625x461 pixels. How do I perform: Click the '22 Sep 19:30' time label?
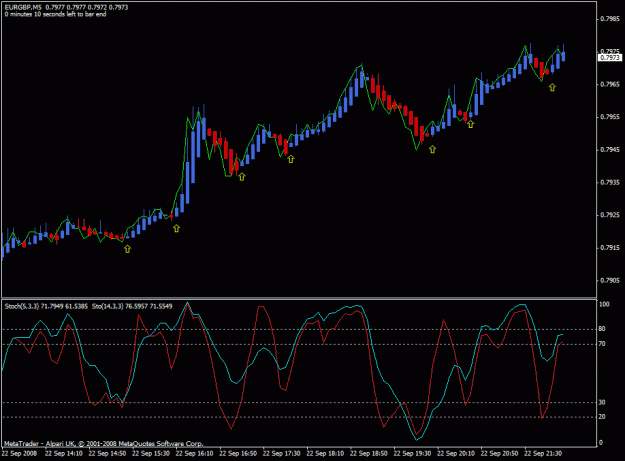click(x=412, y=453)
